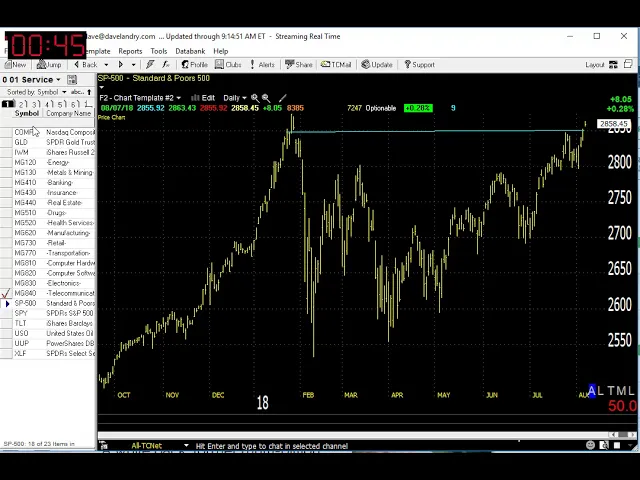Viewport: 640px width, 480px height.
Task: Toggle the red check flag on MG840
Action: coord(6,293)
